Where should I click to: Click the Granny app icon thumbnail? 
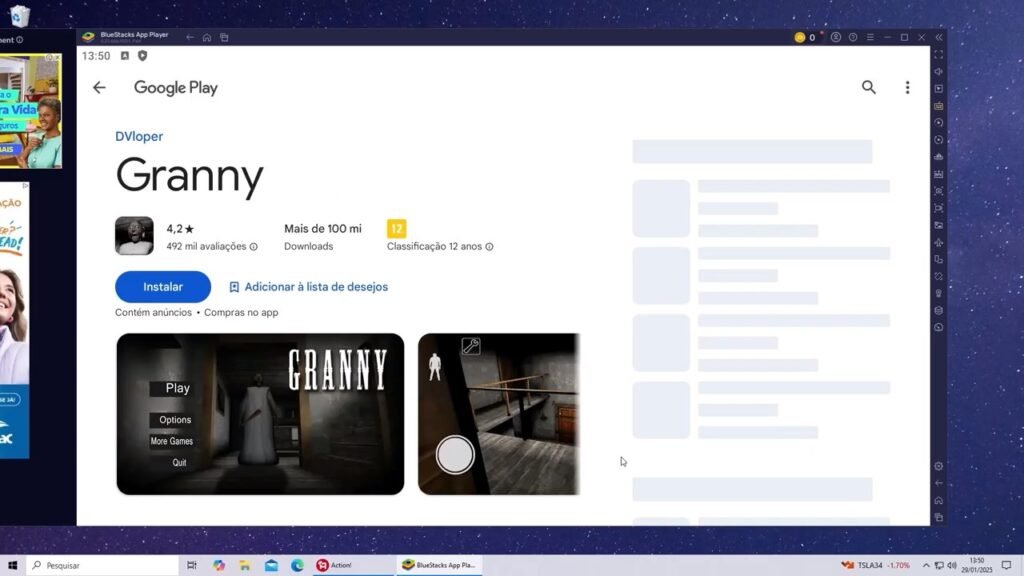click(135, 236)
